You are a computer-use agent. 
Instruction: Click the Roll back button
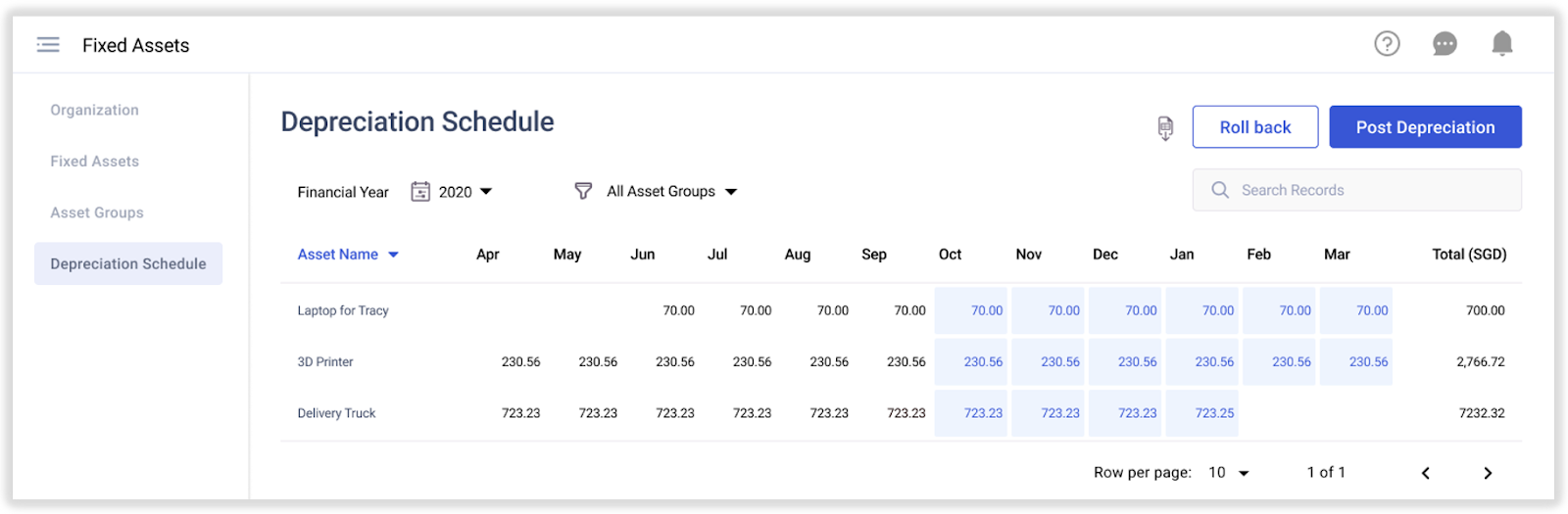point(1254,127)
